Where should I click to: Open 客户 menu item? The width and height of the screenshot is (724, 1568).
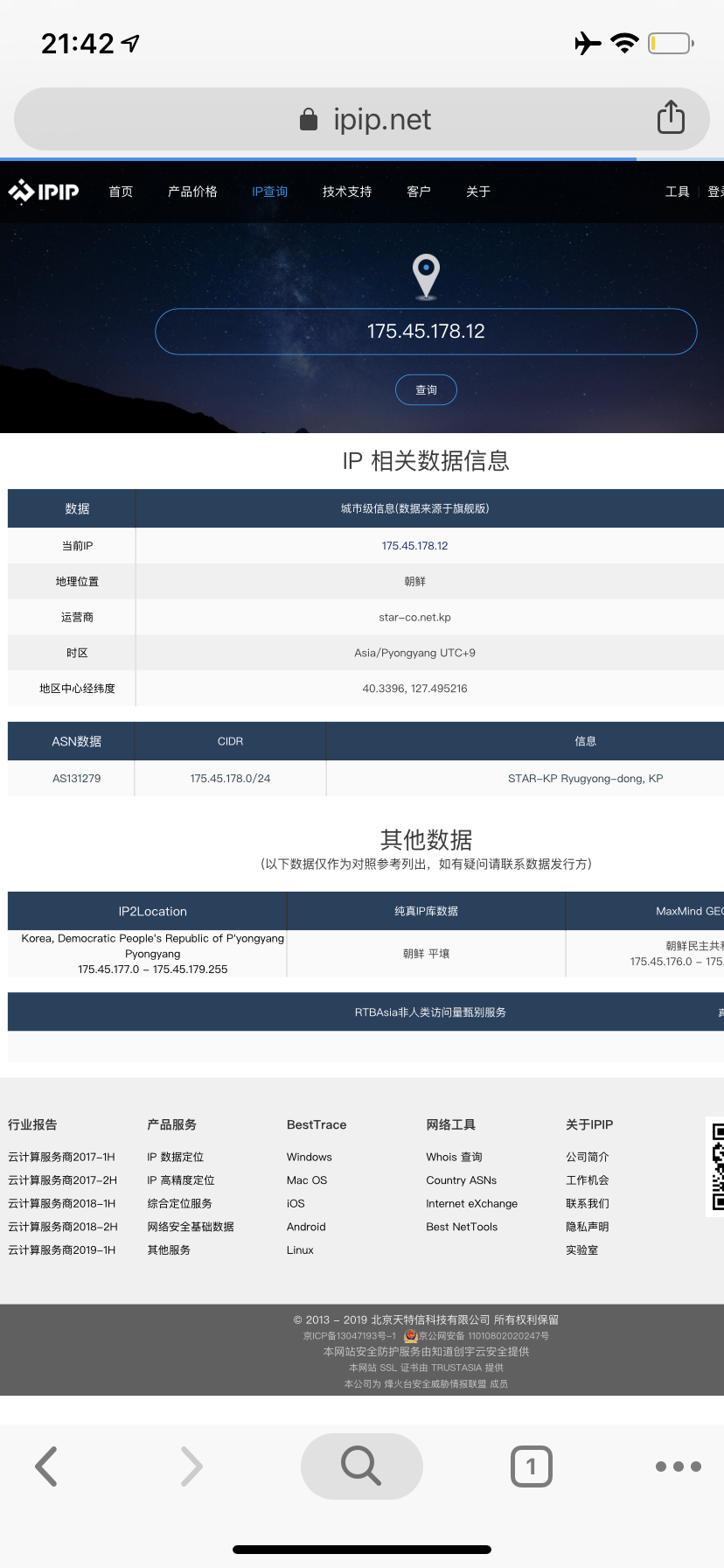pyautogui.click(x=419, y=192)
